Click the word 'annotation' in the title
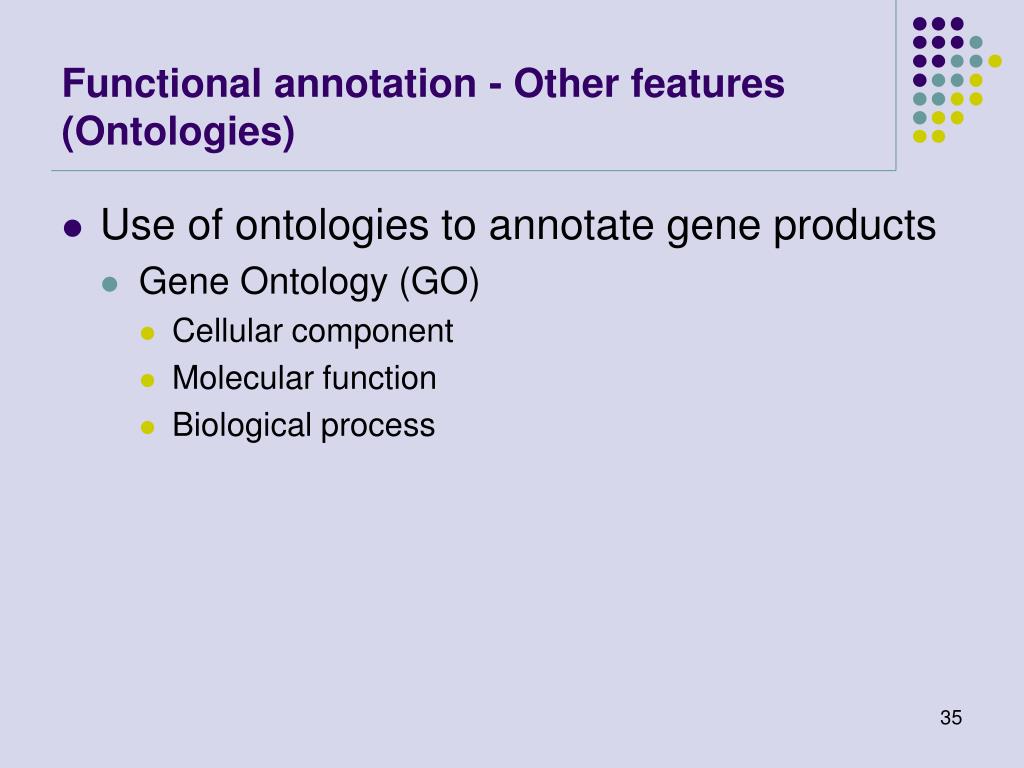 [x=375, y=84]
